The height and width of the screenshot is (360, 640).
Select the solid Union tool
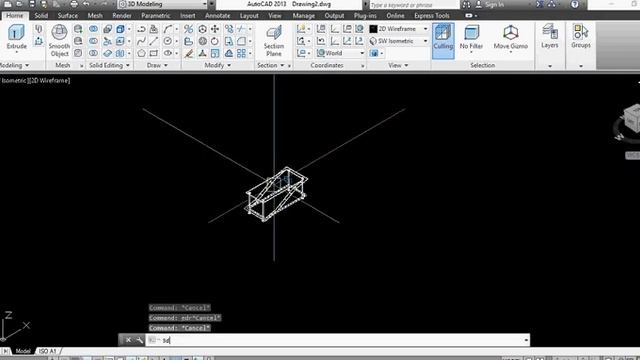[x=93, y=29]
